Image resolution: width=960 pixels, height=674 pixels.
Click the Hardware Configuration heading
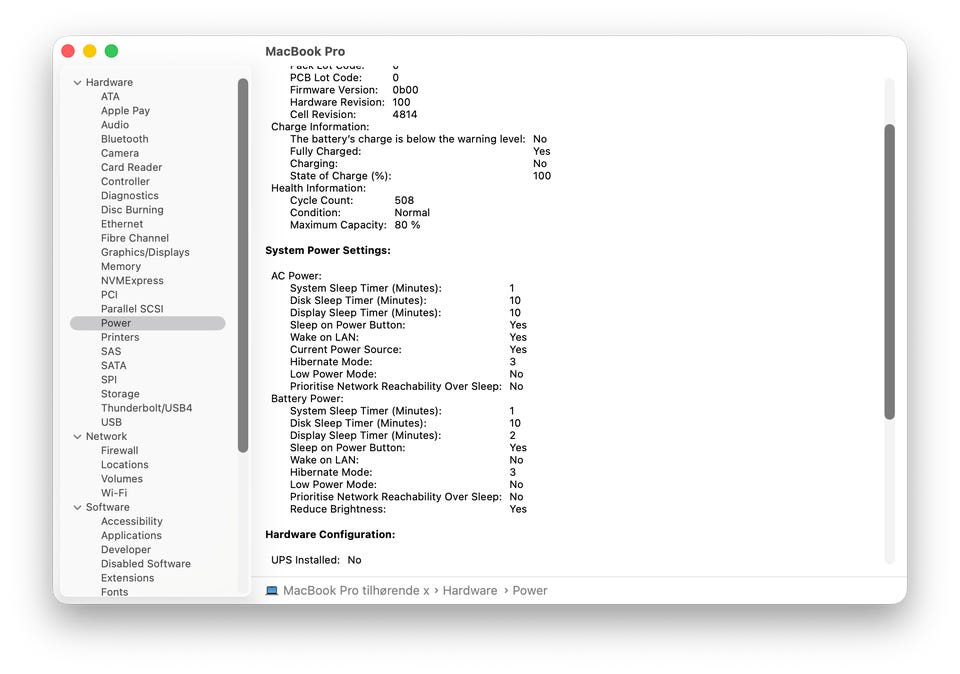click(330, 534)
